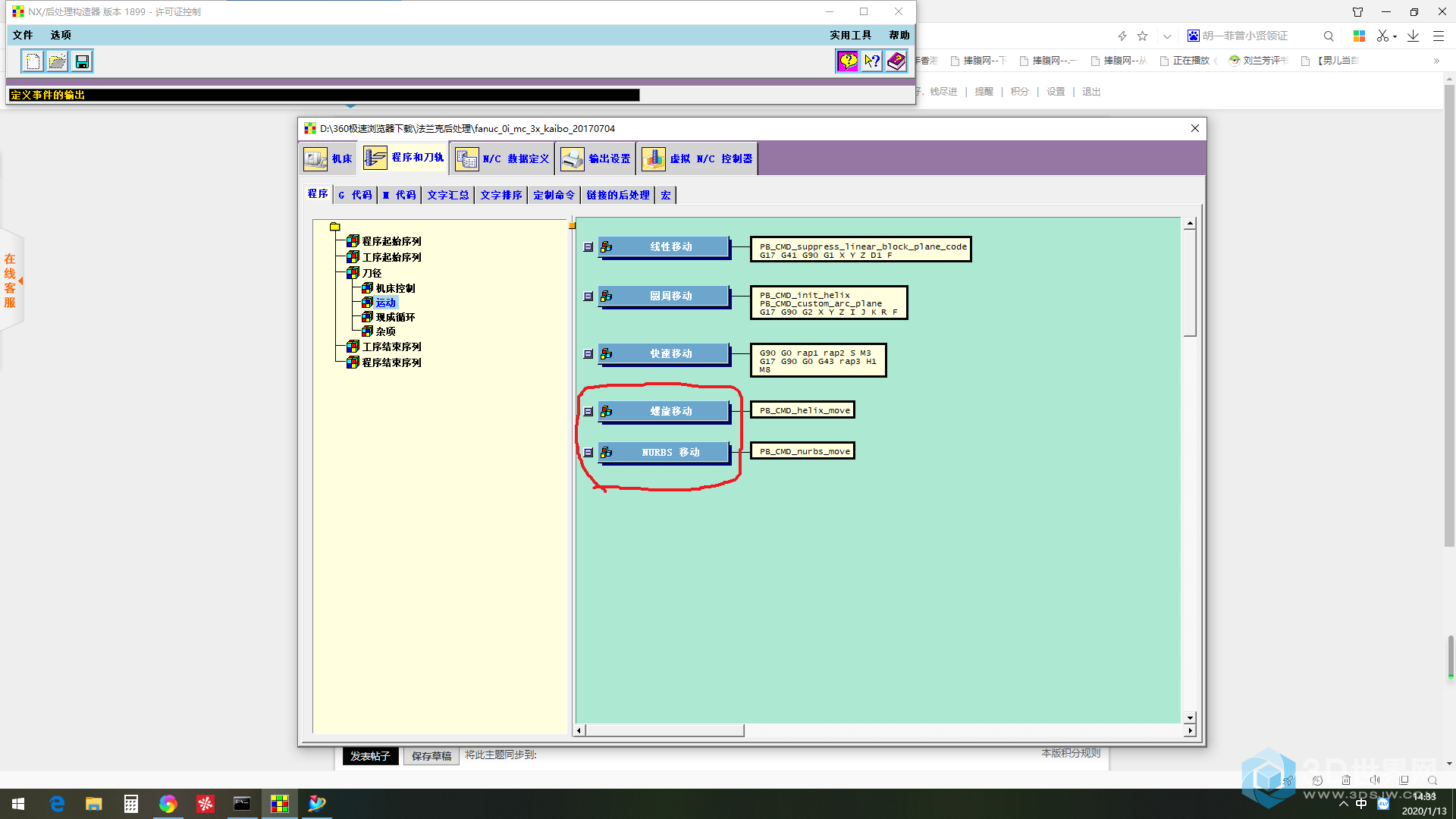Open the 文字汇总 subtab
This screenshot has width=1456, height=819.
click(447, 195)
